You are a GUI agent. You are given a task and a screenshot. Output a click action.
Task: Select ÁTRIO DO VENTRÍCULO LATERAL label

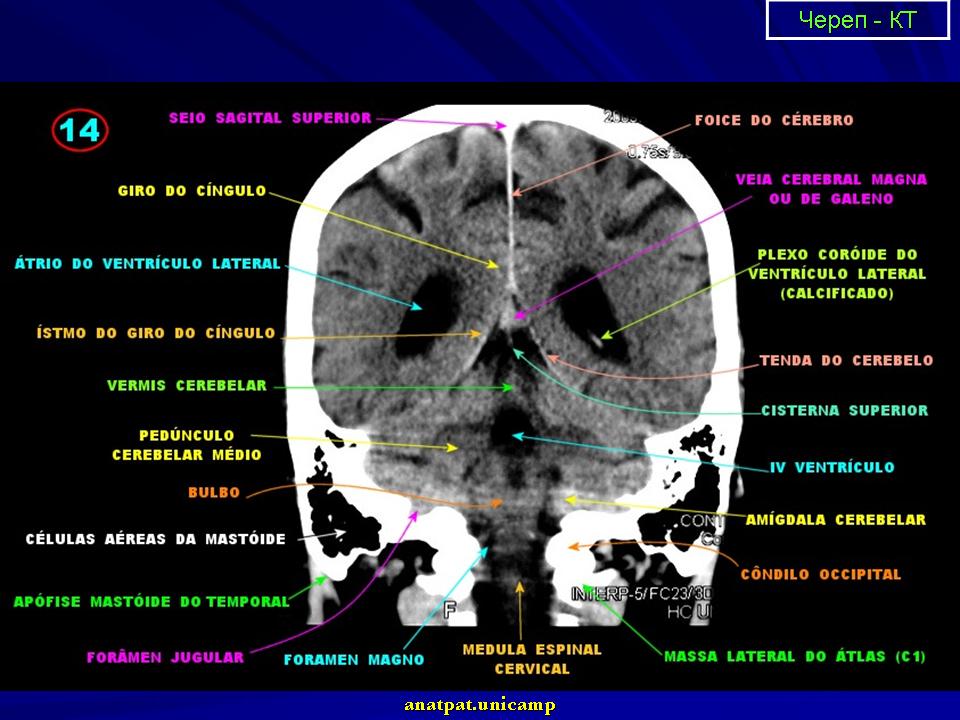[x=147, y=264]
